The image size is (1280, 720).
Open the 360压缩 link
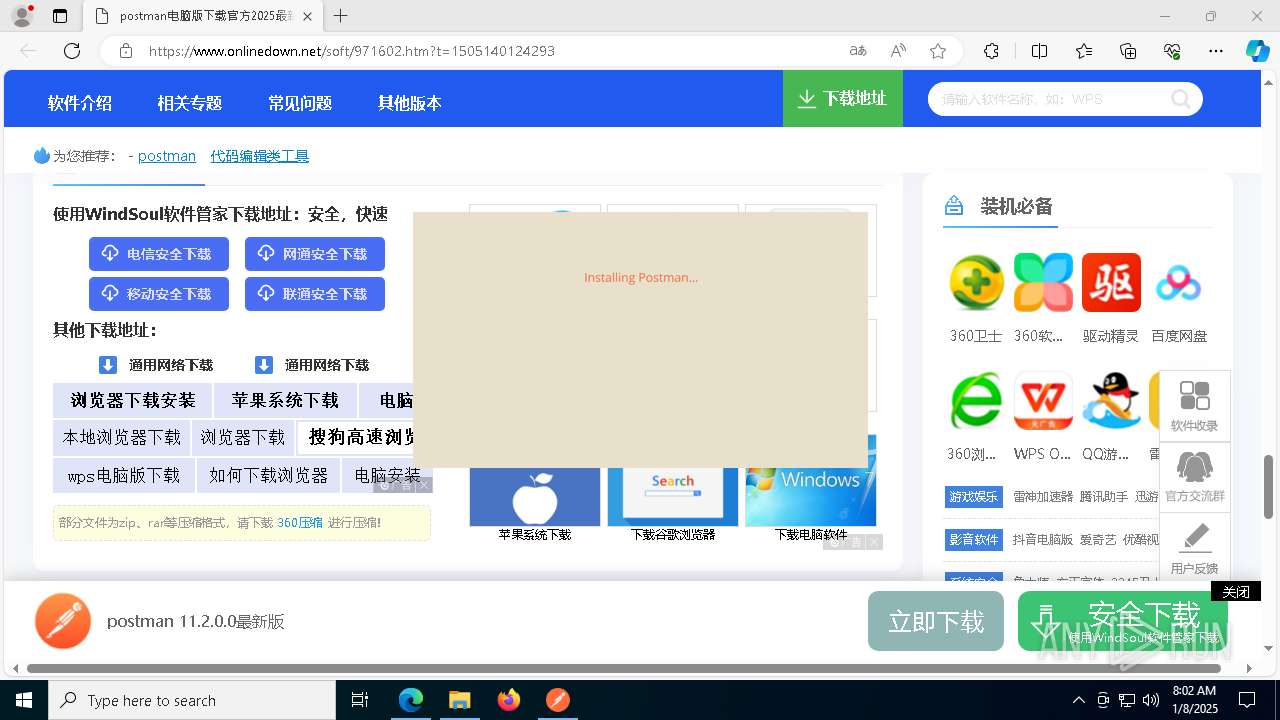point(300,523)
